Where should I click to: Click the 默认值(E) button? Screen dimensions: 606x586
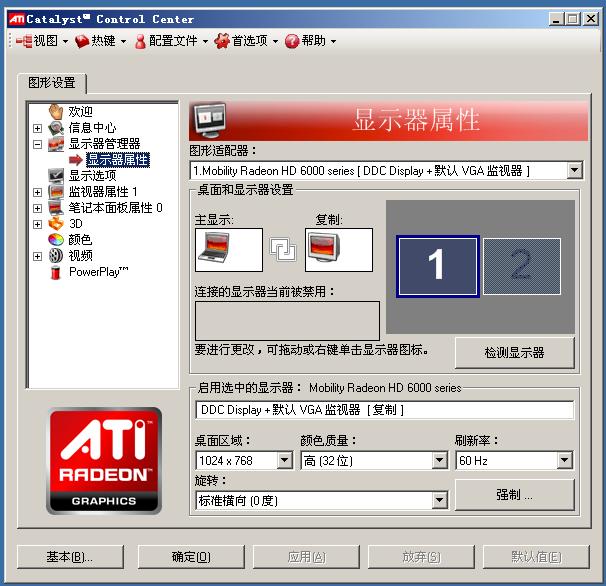coord(536,557)
